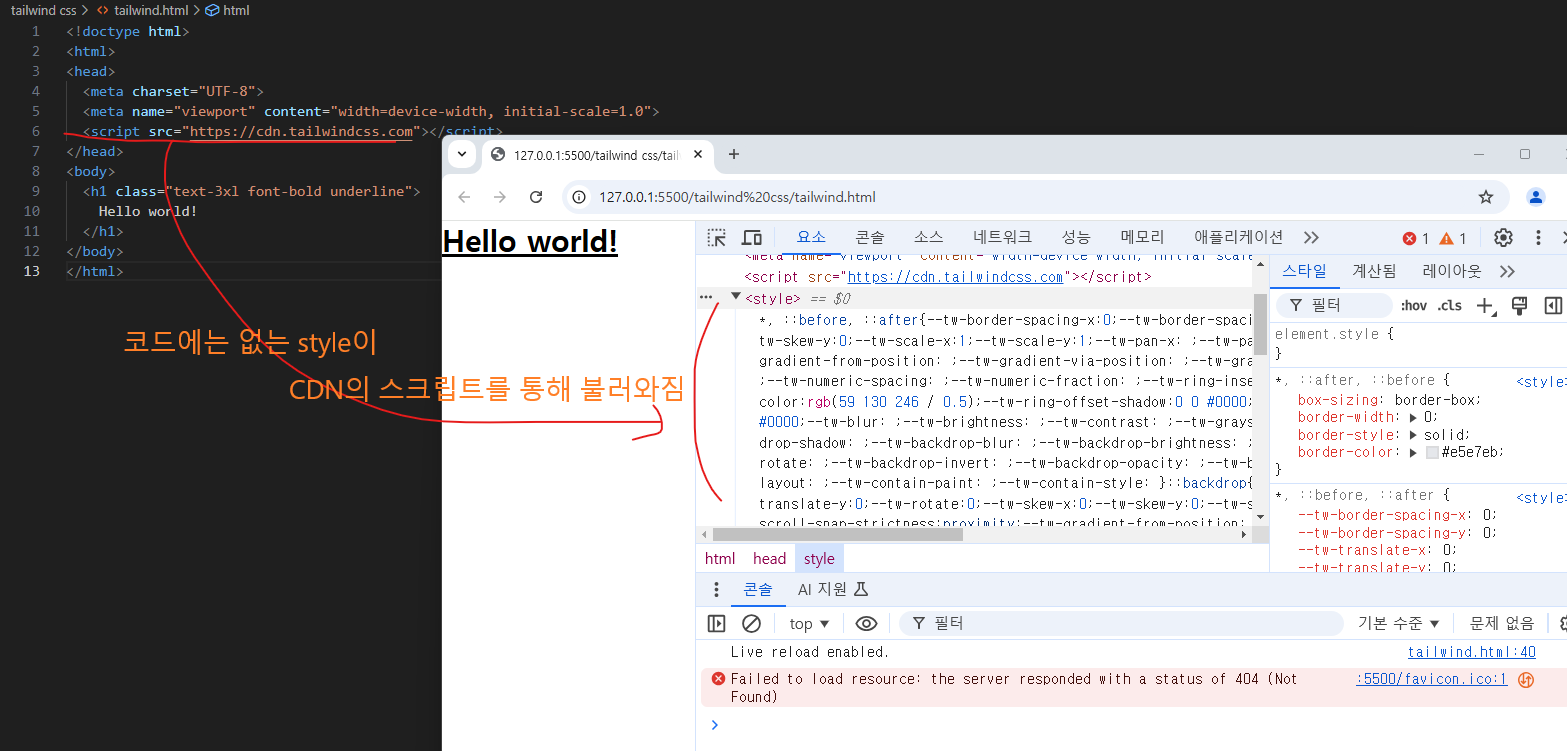Screen dimensions: 1567x751
Task: Switch to the 콘솔 top panel tab
Action: (x=870, y=238)
